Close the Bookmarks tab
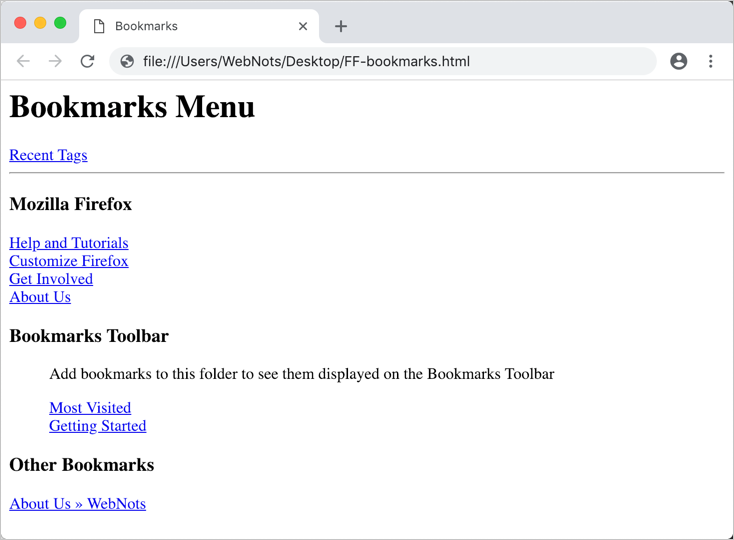Screen dimensions: 734x540 (x=303, y=26)
